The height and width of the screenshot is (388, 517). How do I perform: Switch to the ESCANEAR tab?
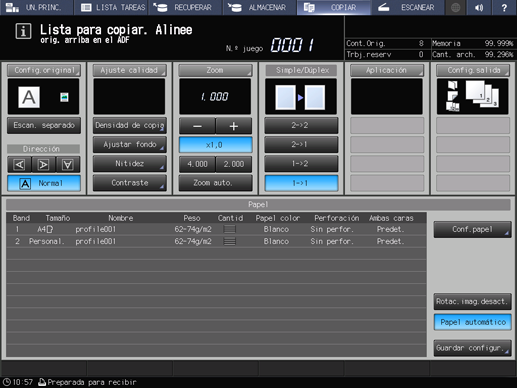[408, 7]
